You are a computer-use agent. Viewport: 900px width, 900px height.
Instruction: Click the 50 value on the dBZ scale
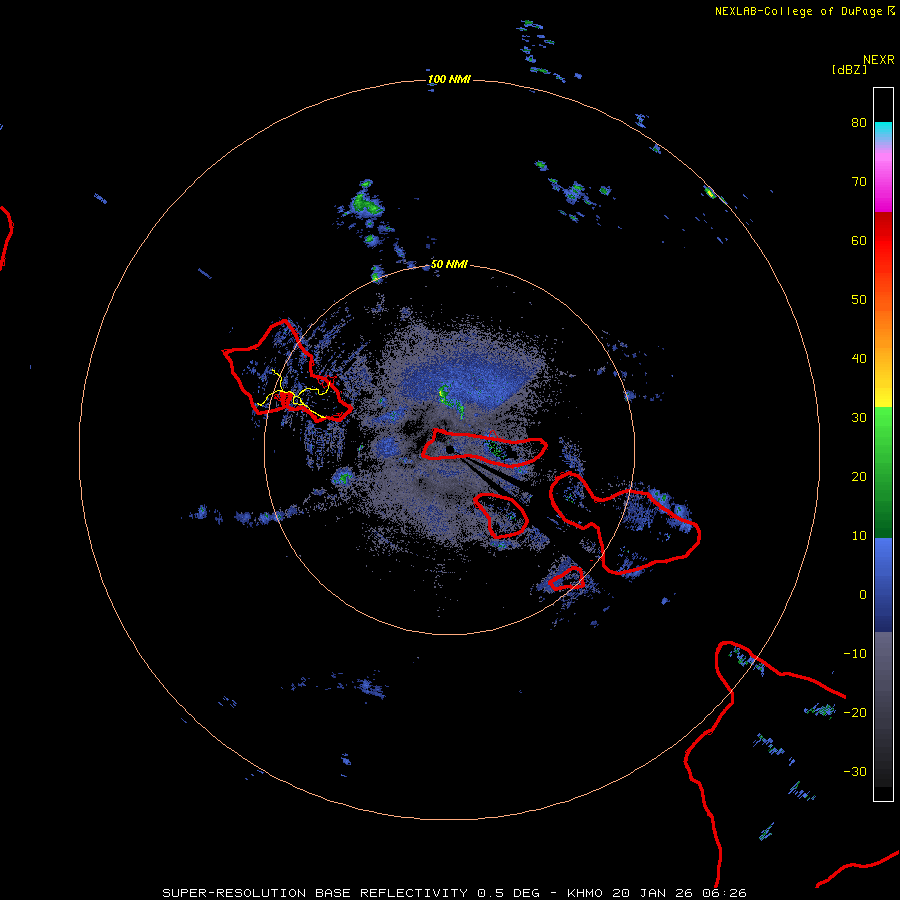[859, 300]
